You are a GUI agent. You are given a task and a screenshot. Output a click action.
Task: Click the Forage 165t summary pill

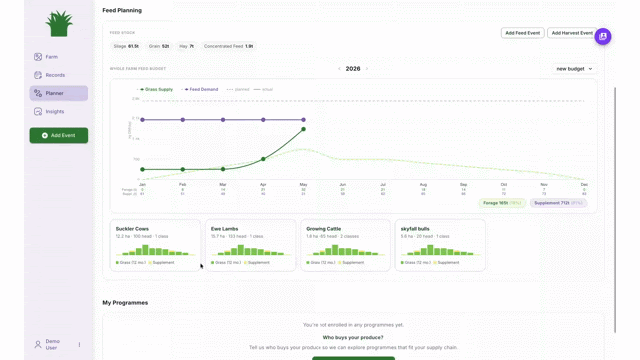click(502, 203)
